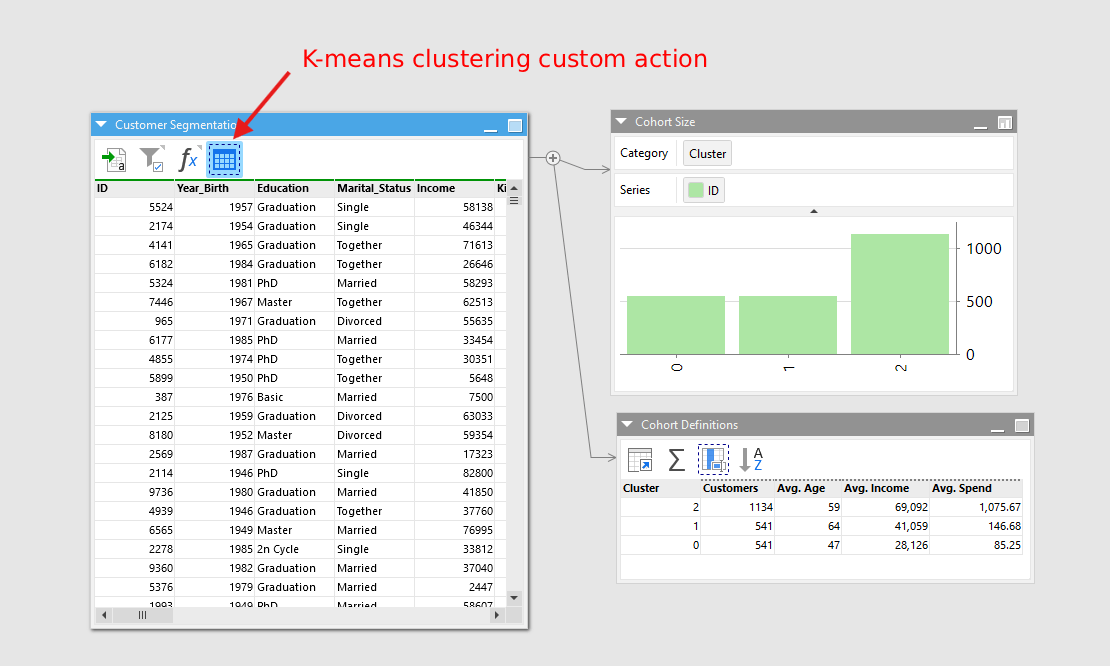The width and height of the screenshot is (1110, 666).
Task: Select the cell with ID 9736
Action: pos(135,493)
